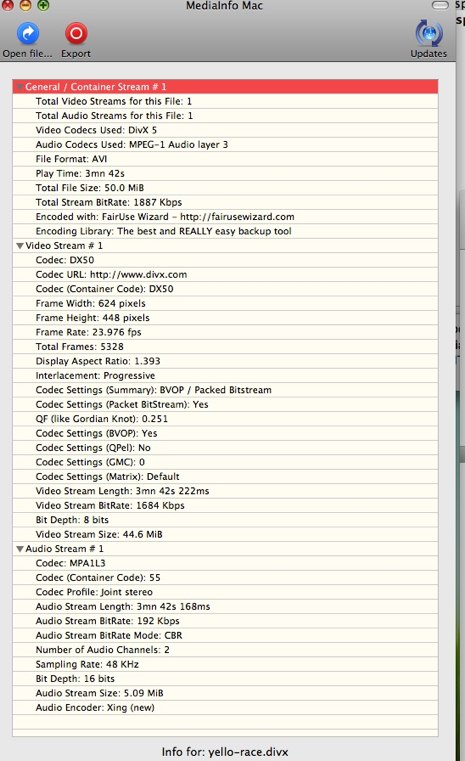
Task: Click the Open file toolbar icon
Action: click(28, 33)
